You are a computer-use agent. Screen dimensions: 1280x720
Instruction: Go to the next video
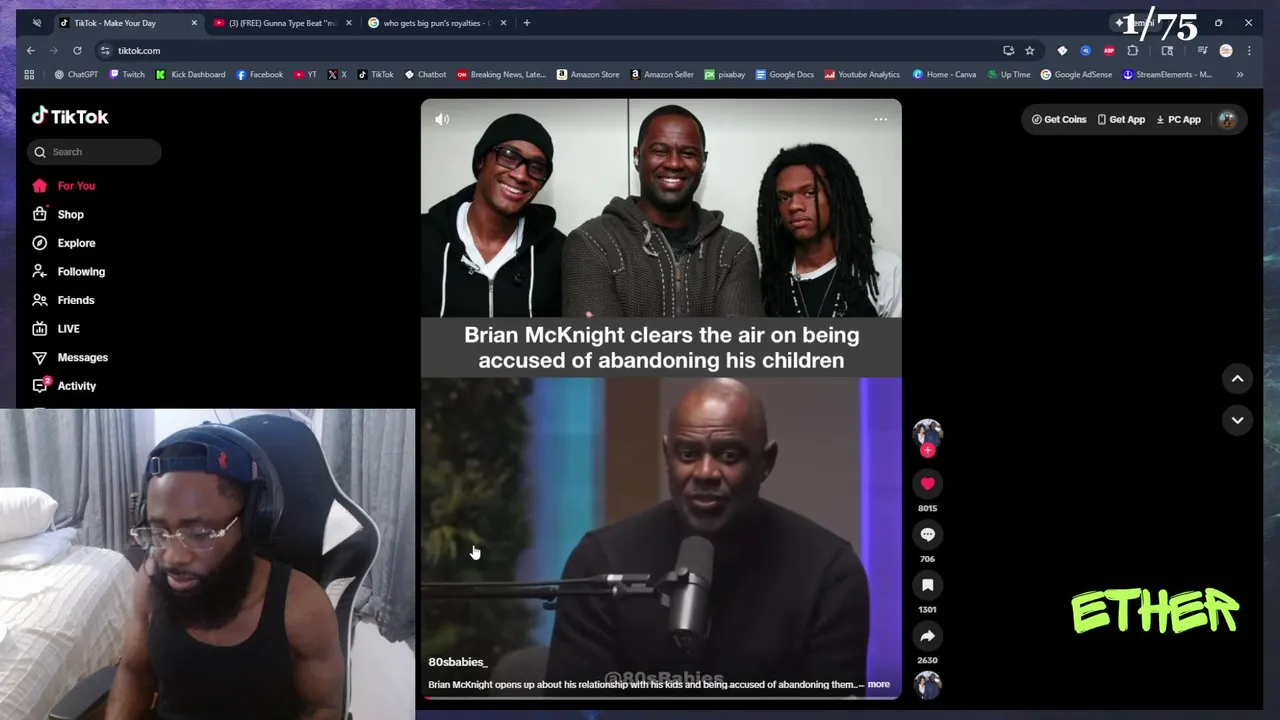[x=1237, y=421]
